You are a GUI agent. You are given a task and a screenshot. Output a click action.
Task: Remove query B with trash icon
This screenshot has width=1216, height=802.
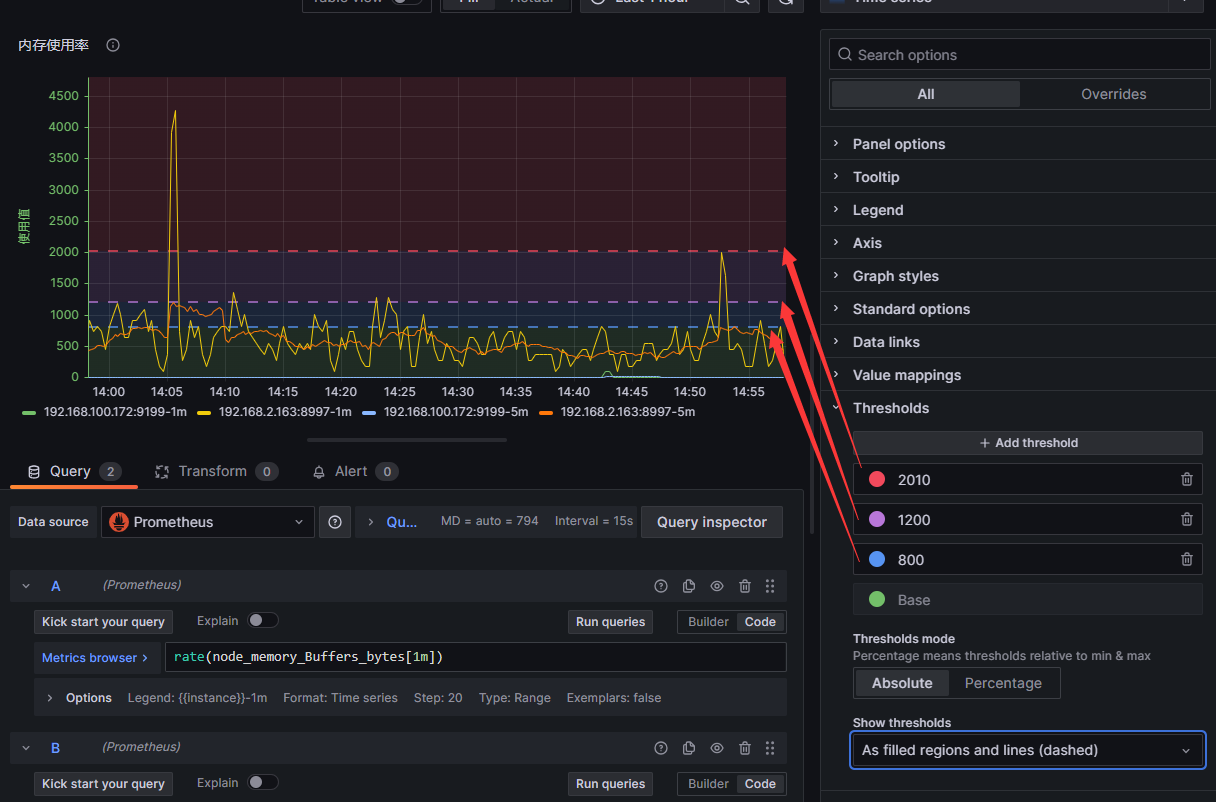745,748
